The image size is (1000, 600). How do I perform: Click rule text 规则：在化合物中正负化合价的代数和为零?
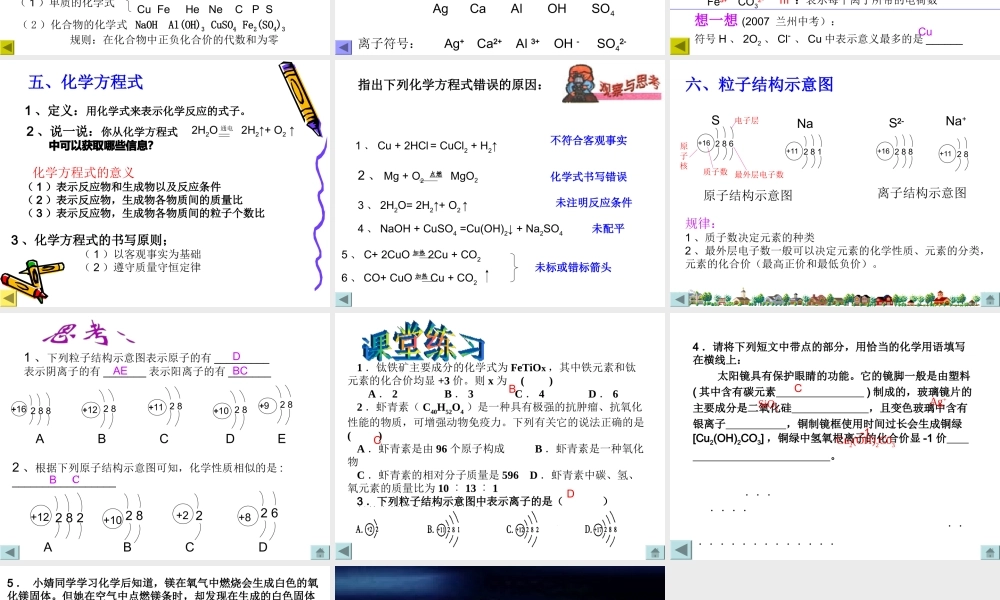pos(174,40)
